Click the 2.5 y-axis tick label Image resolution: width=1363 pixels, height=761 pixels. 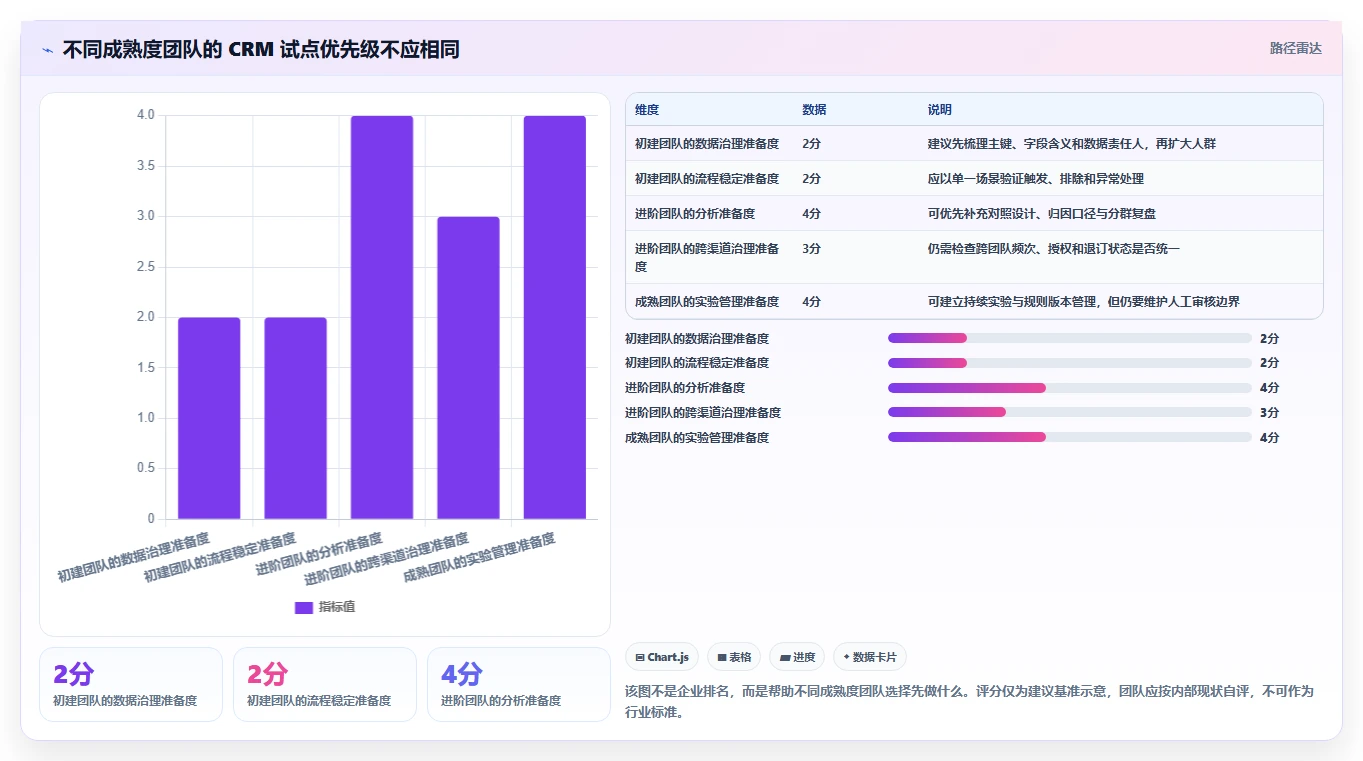[146, 267]
